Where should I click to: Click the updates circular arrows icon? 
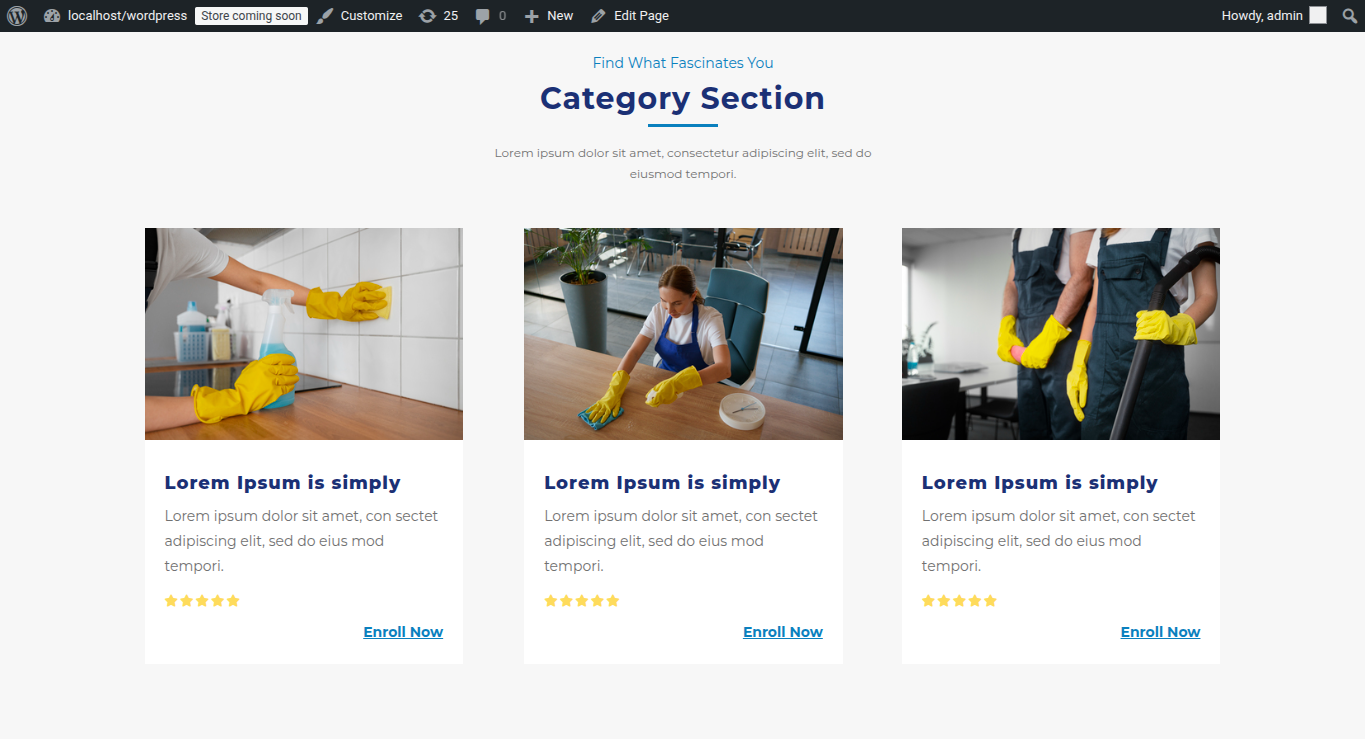[x=427, y=16]
